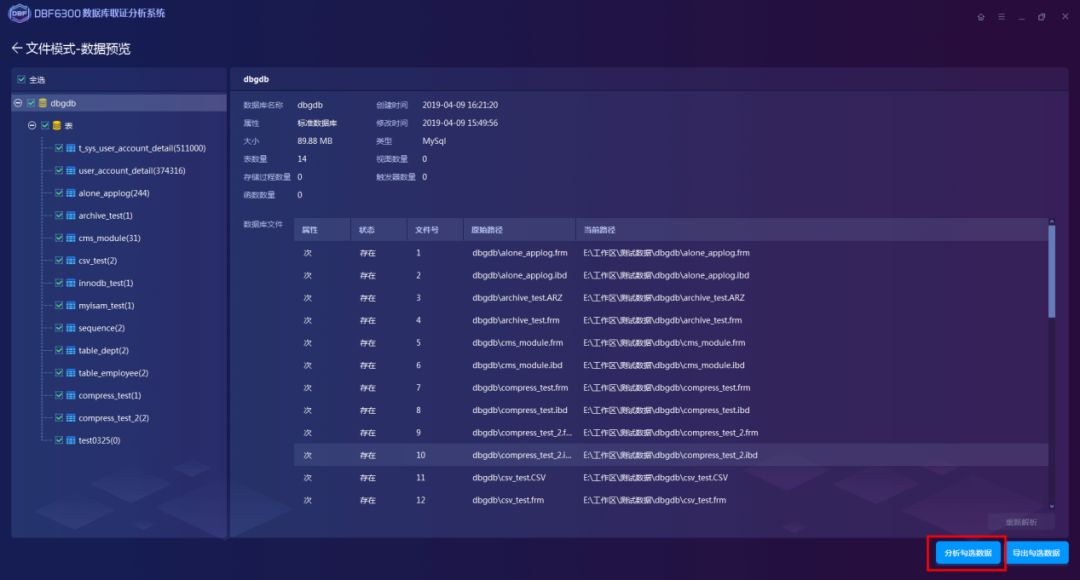
Task: Click table icon of t_sys_user_account_detail(511000)
Action: click(x=70, y=148)
